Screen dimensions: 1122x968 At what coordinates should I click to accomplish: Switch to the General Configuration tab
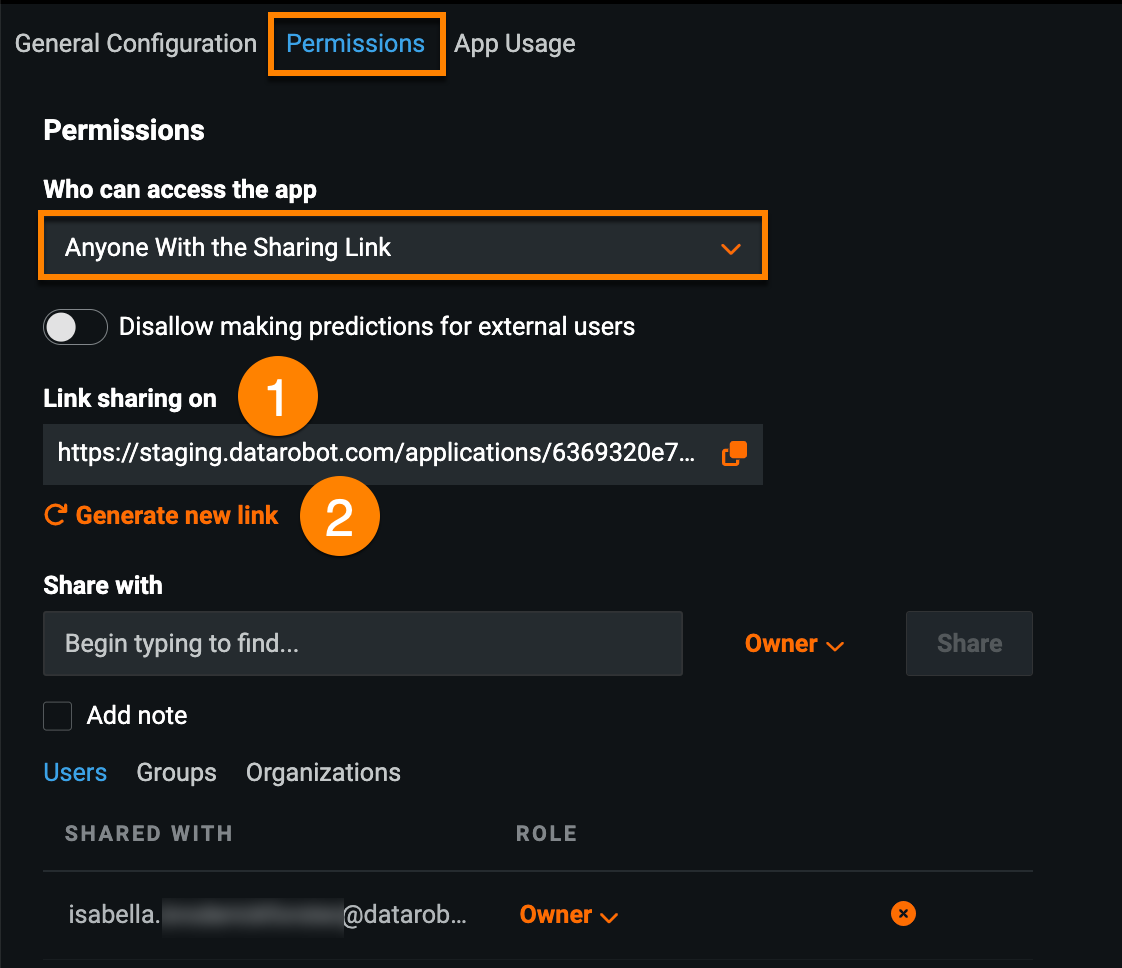coord(136,44)
